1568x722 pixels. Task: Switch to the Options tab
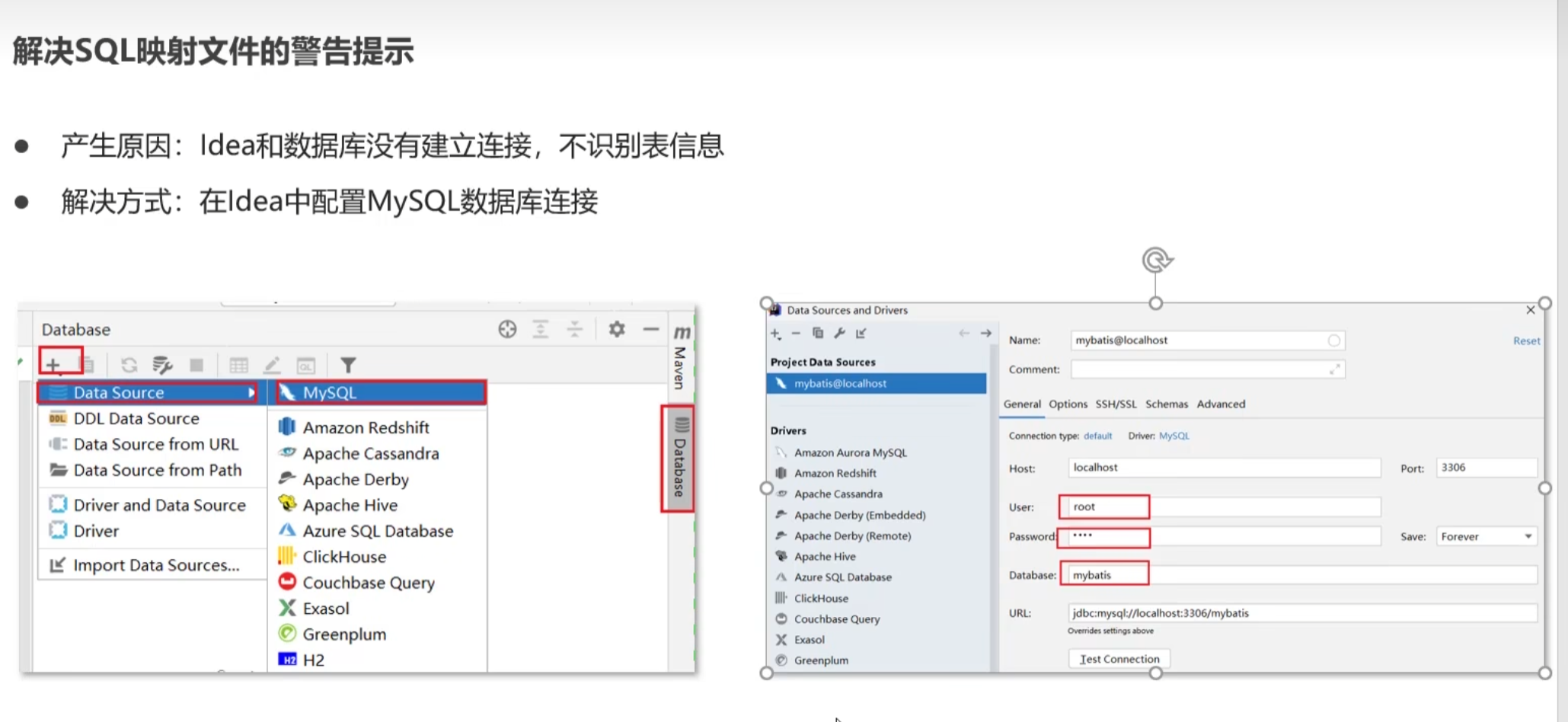click(1068, 404)
